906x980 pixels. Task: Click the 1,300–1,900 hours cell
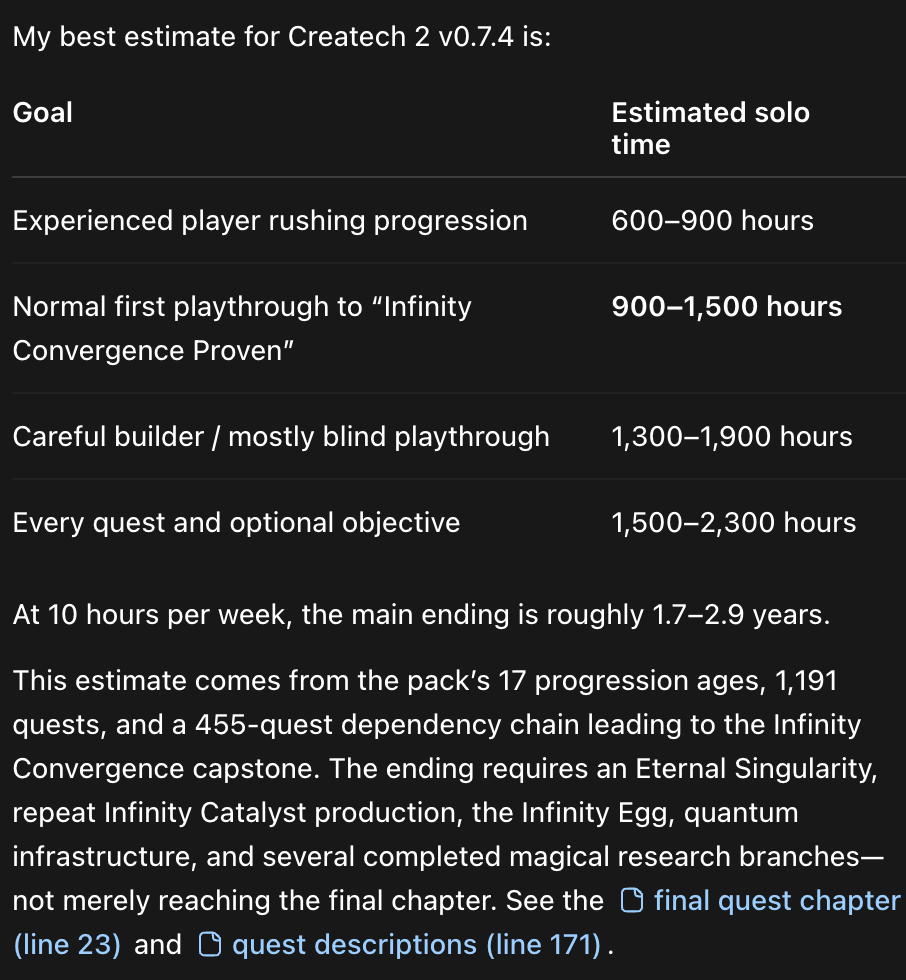point(732,436)
